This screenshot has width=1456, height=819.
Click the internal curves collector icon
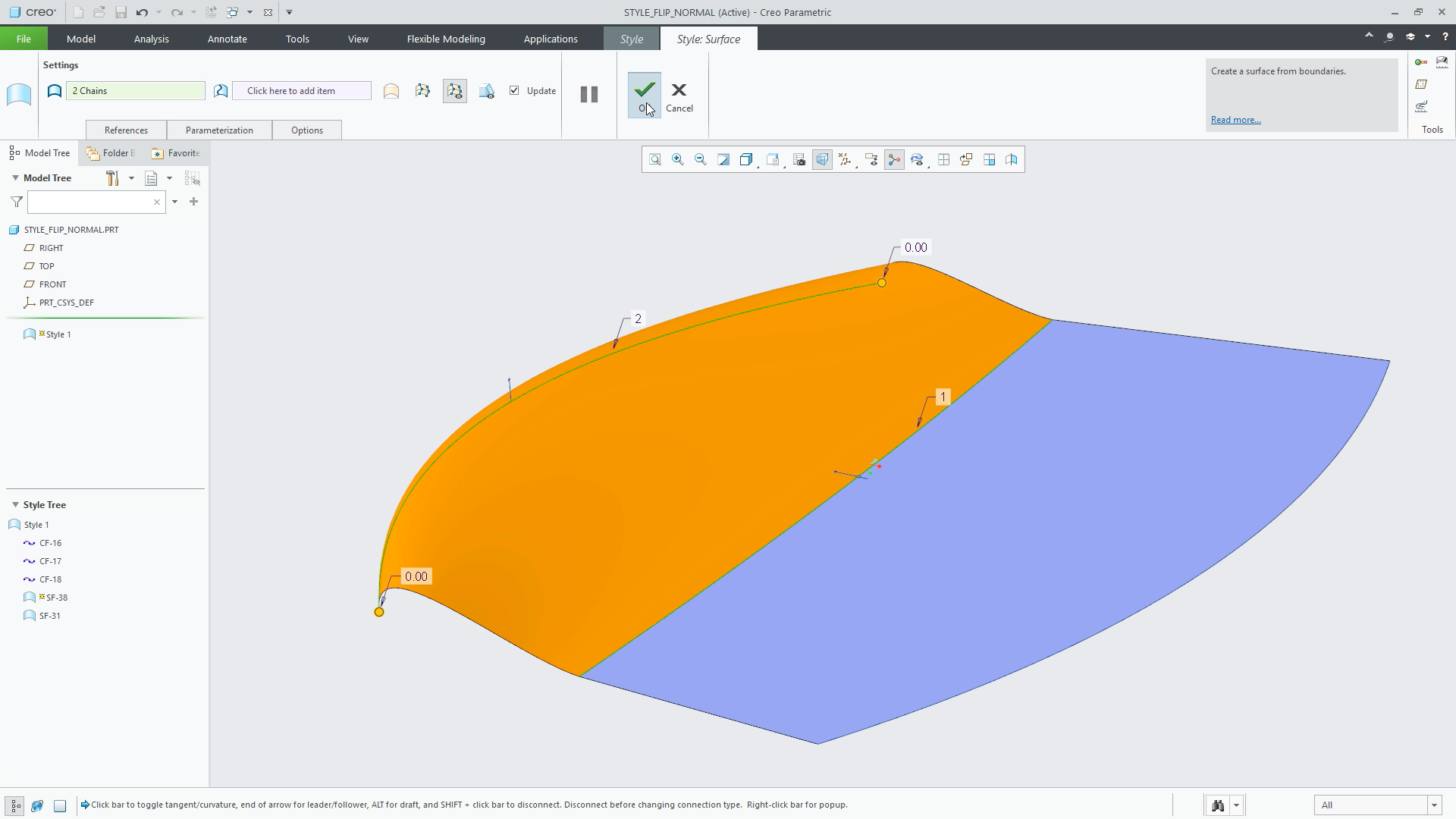point(221,91)
